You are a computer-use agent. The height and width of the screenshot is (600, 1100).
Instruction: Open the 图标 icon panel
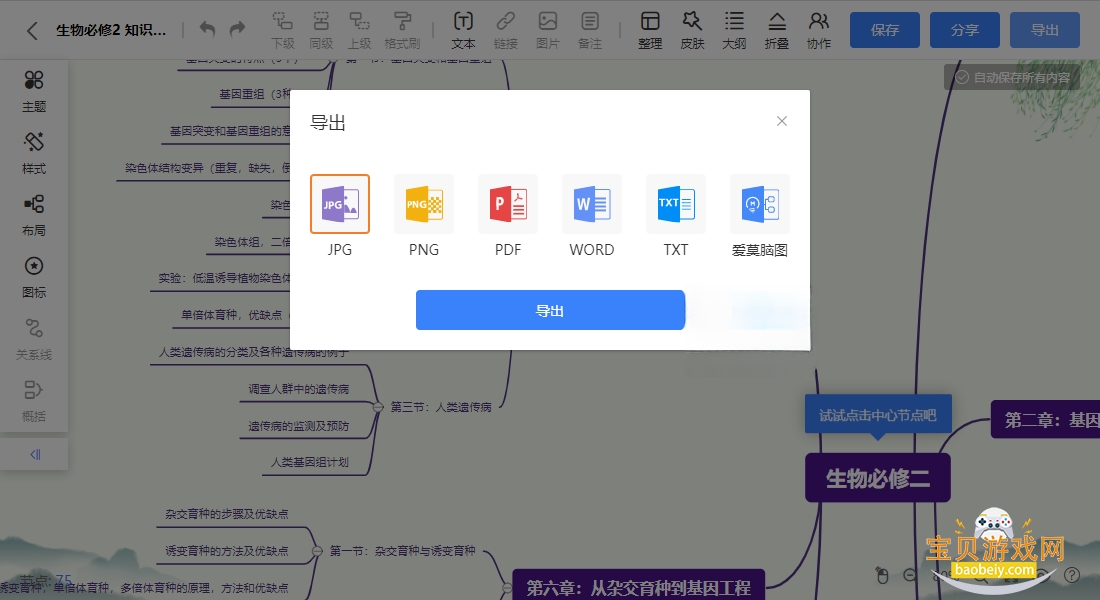tap(34, 276)
